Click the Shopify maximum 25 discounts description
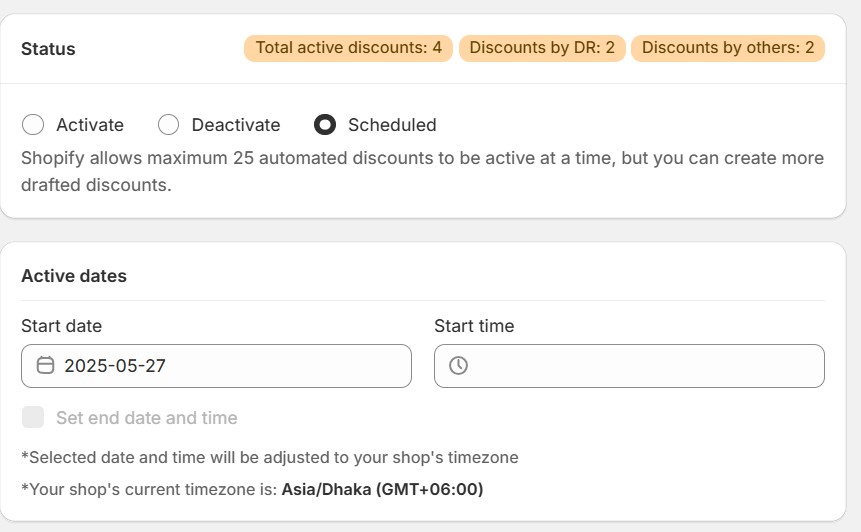861x532 pixels. [x=422, y=171]
